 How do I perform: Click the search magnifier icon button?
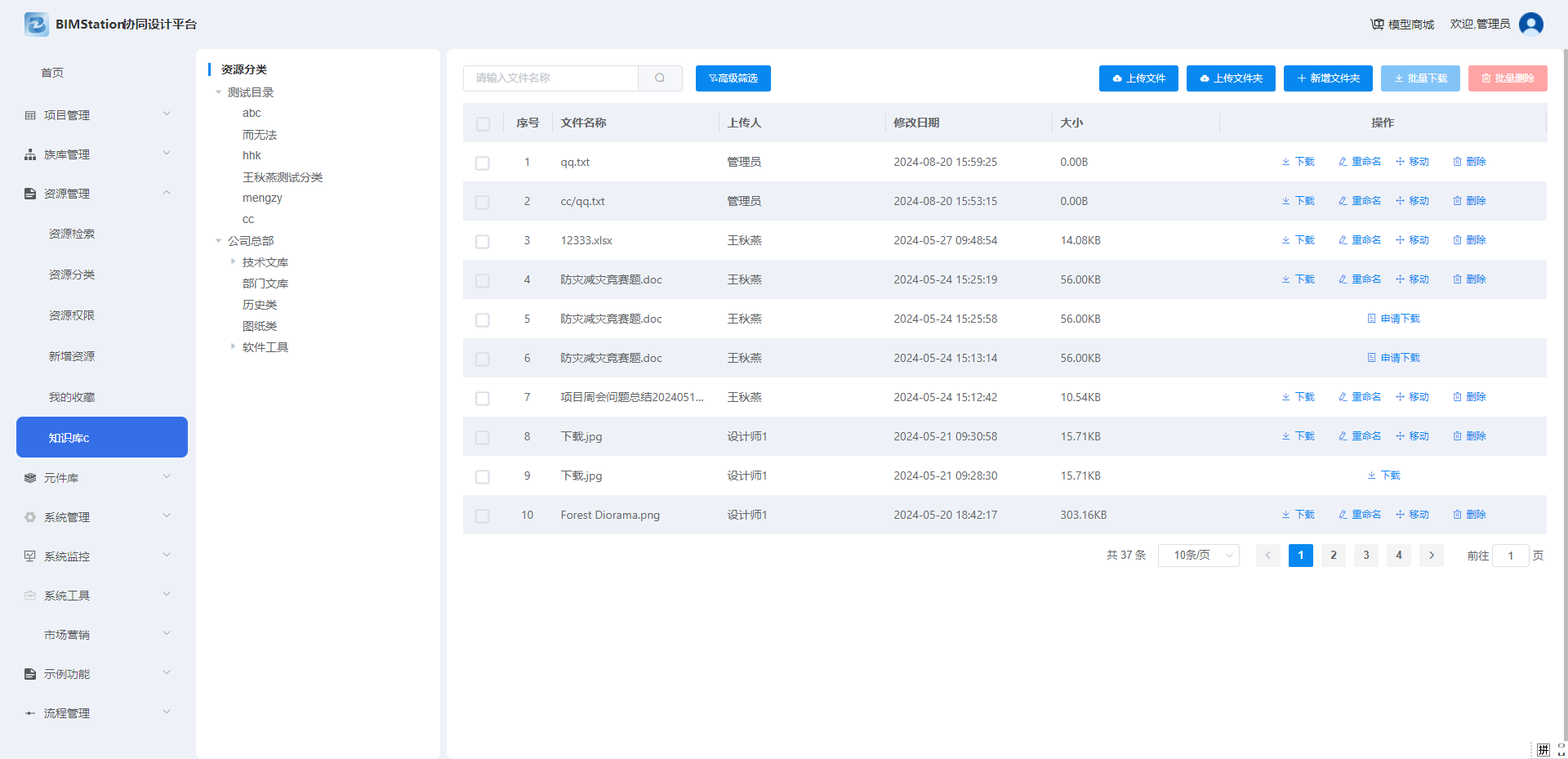click(660, 78)
